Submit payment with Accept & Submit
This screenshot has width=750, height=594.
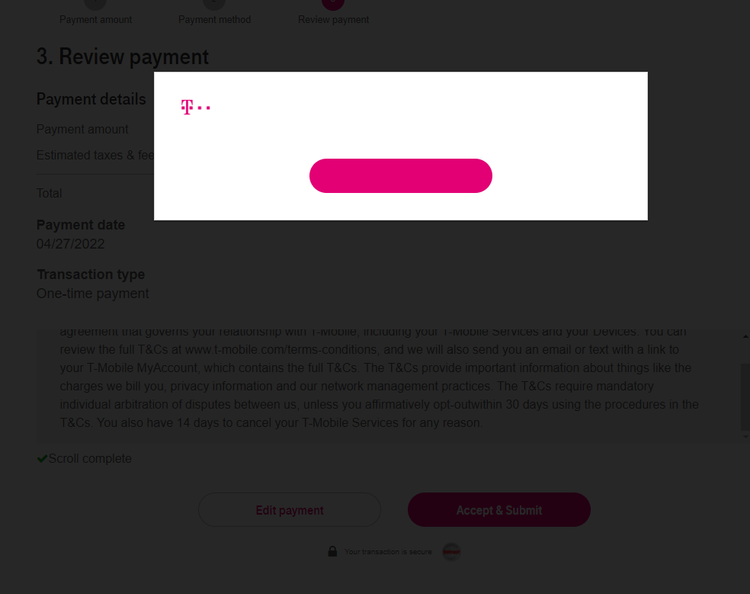pyautogui.click(x=499, y=510)
